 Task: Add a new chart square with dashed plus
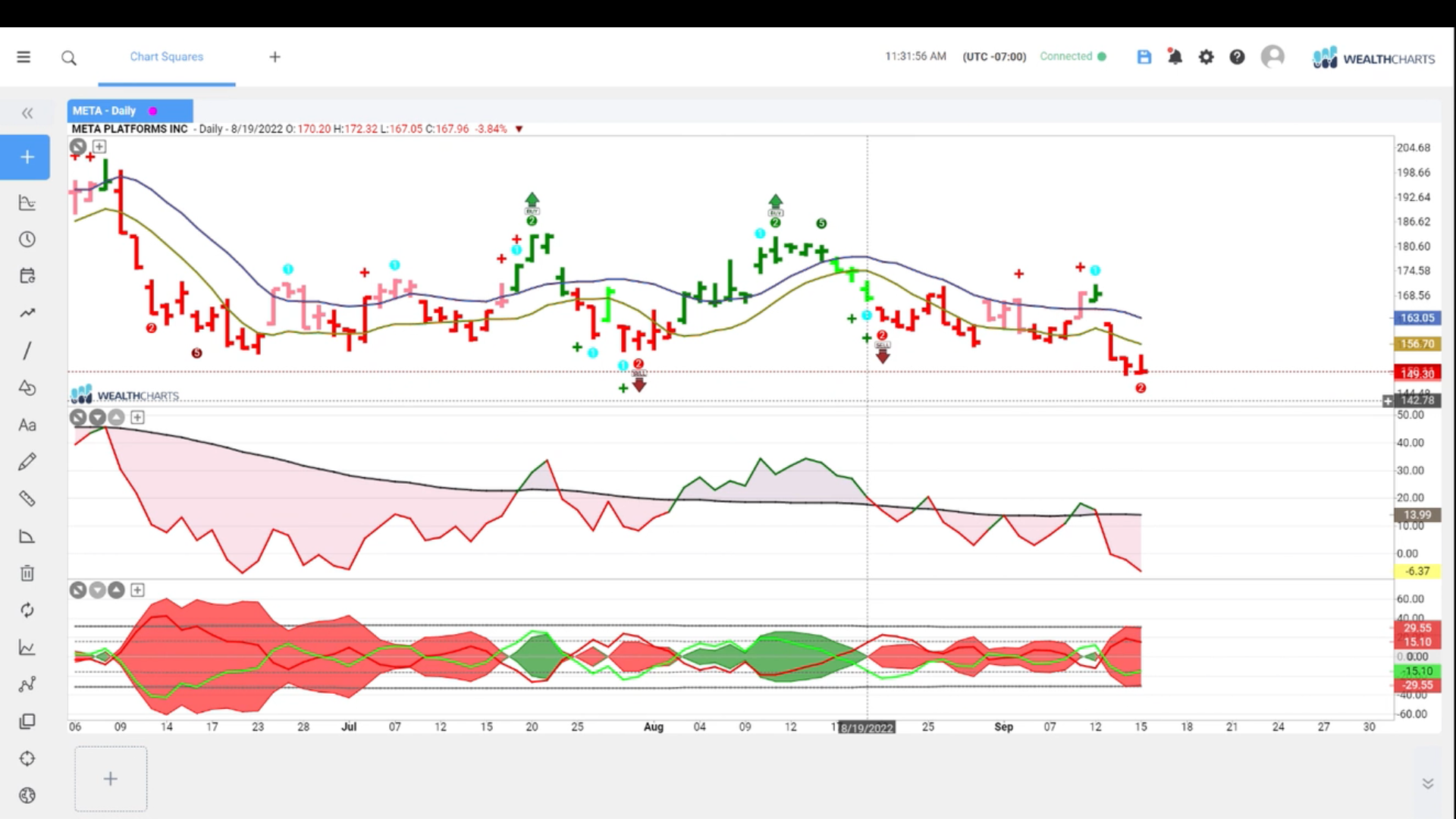tap(111, 779)
